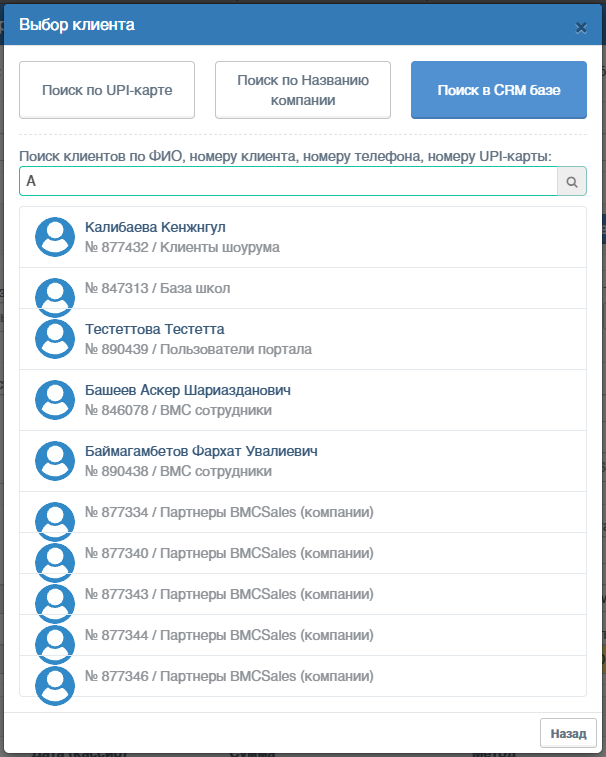Click text № 877343 / Партнеры BMCSales

coord(229,594)
